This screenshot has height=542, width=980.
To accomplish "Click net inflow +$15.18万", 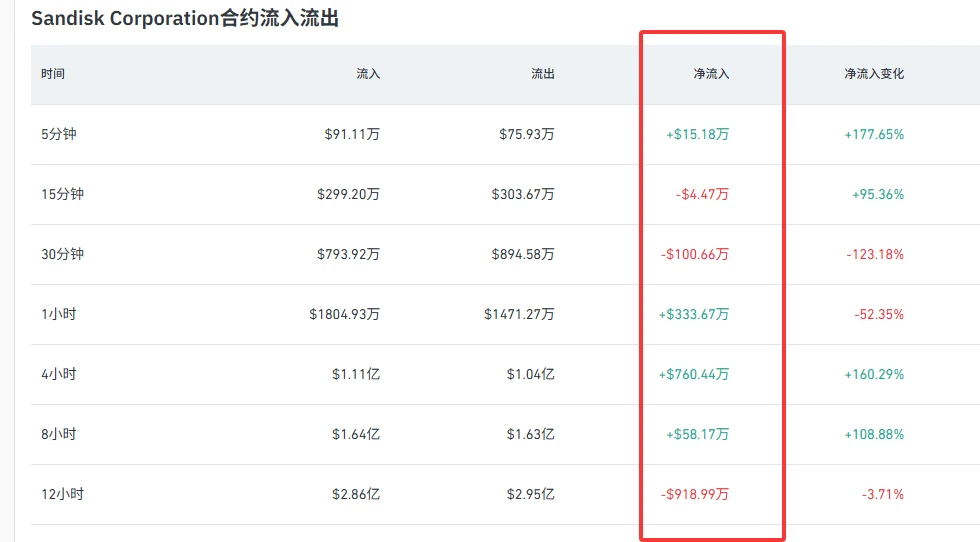I will [698, 134].
